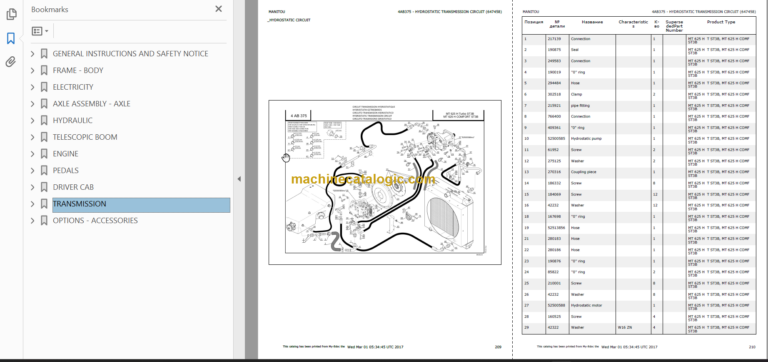Viewport: 768px width, 362px height.
Task: Click bookmark icon beside TELESCOPIC BOOM
Action: (x=44, y=137)
